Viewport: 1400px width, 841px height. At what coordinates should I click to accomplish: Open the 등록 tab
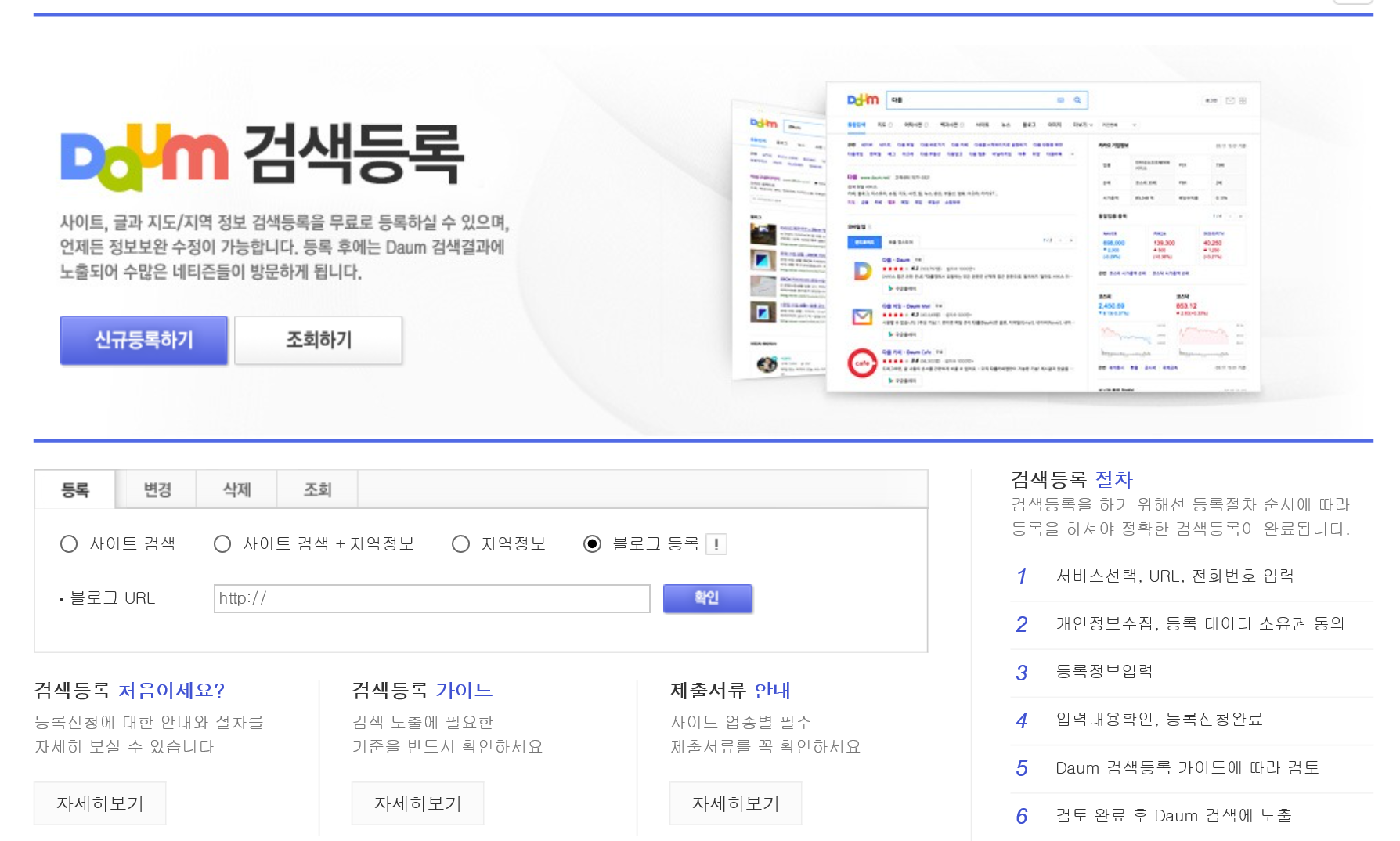coord(75,490)
